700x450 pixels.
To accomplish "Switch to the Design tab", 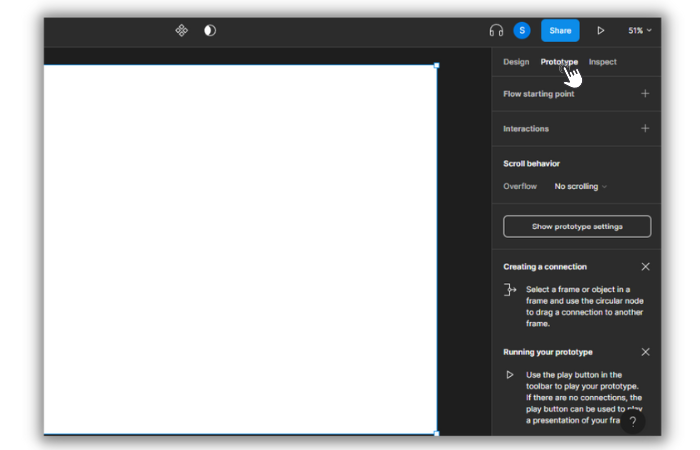I will coord(516,62).
